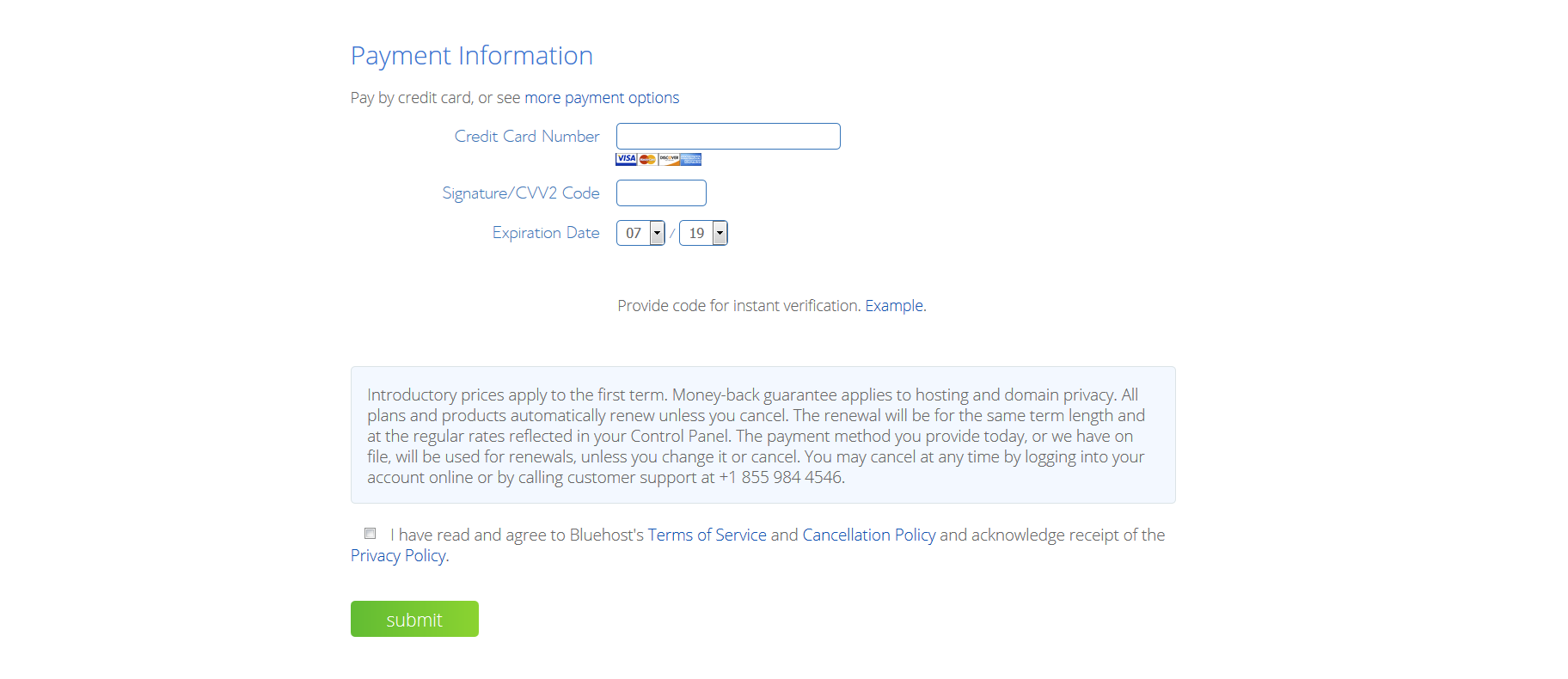The image size is (1568, 679).
Task: Click the introductory prices notice box
Action: click(763, 435)
